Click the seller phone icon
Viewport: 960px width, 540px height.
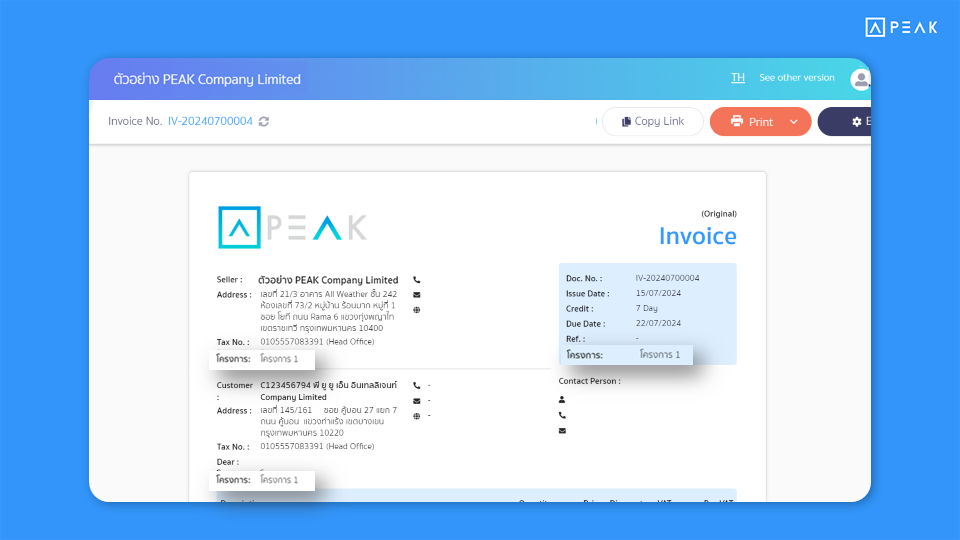pos(416,280)
